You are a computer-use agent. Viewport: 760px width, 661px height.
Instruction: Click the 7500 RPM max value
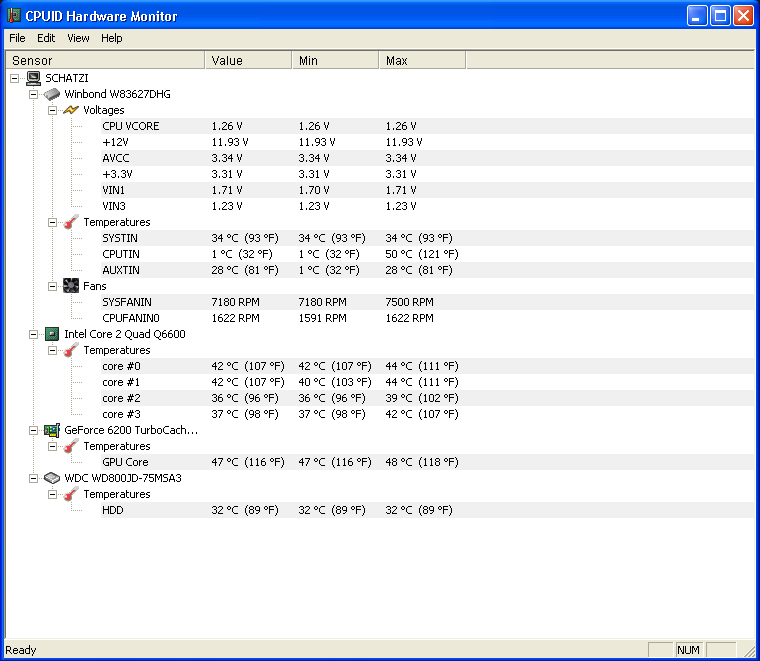(410, 302)
